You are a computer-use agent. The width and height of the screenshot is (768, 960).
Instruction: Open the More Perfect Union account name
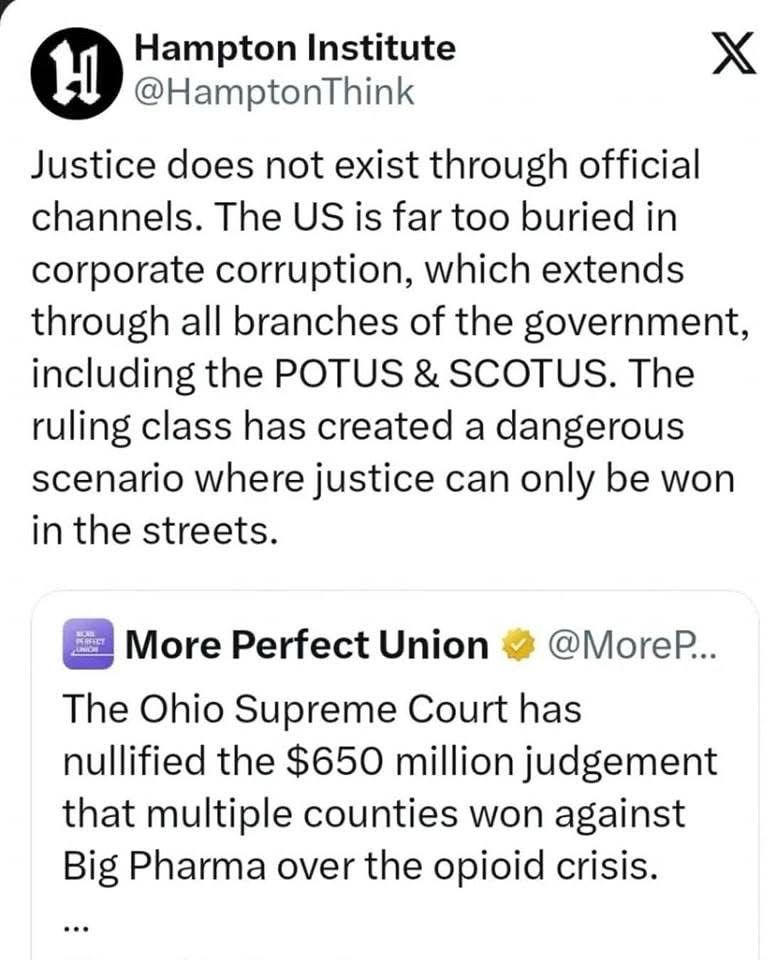(306, 646)
